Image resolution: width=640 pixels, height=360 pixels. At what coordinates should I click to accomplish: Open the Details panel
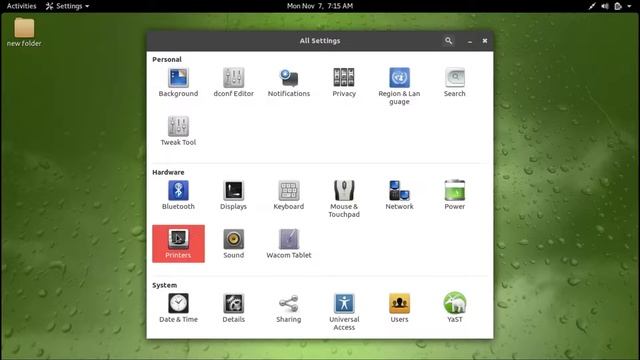(x=233, y=308)
